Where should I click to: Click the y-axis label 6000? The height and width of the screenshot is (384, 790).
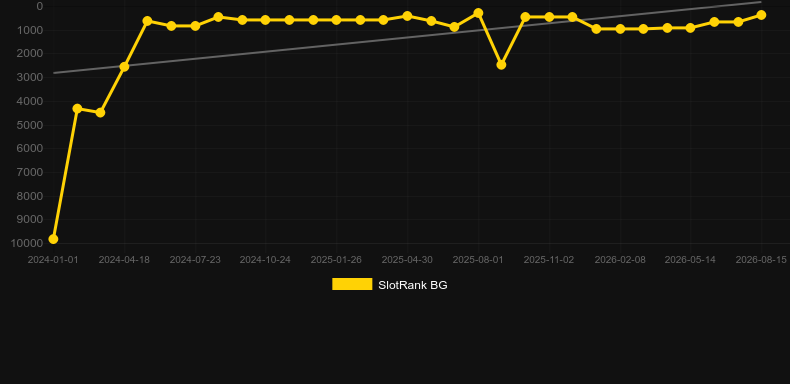30,149
